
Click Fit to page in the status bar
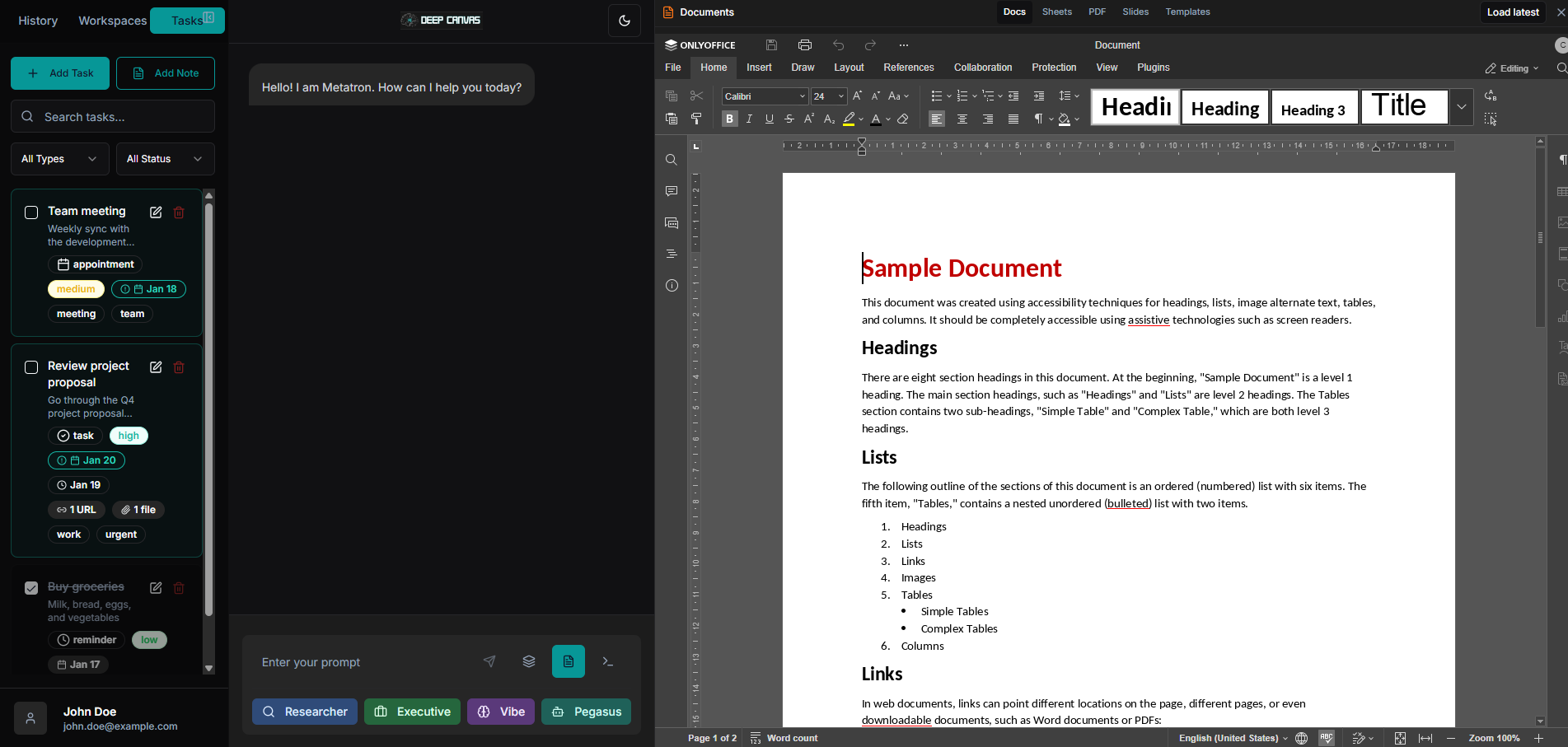tap(1400, 738)
